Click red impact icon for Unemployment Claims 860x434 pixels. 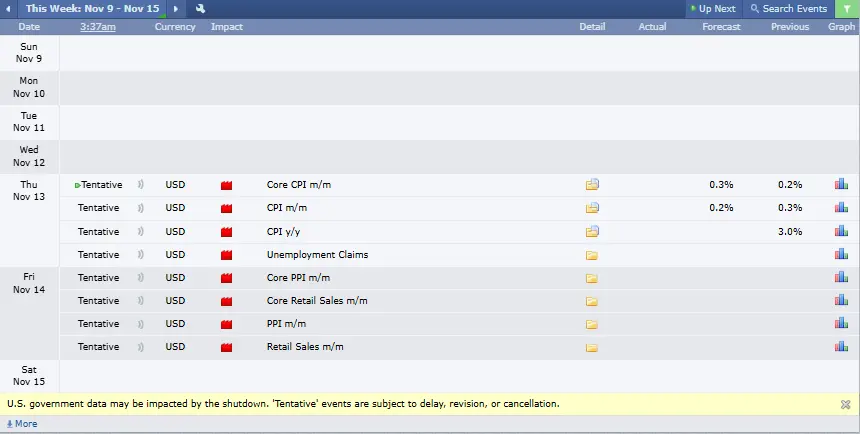click(227, 255)
